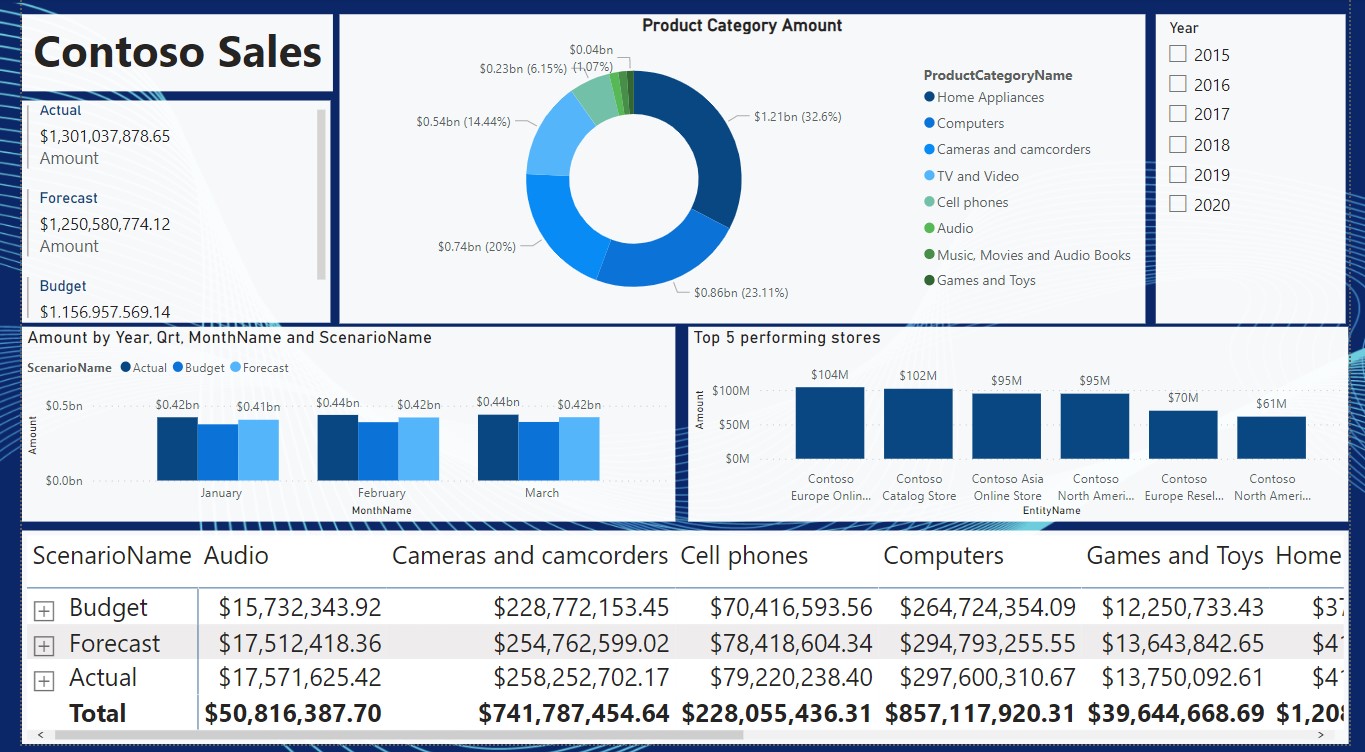Check the 2015 year checkbox
Screen dimensions: 1365x752
pyautogui.click(x=1177, y=54)
